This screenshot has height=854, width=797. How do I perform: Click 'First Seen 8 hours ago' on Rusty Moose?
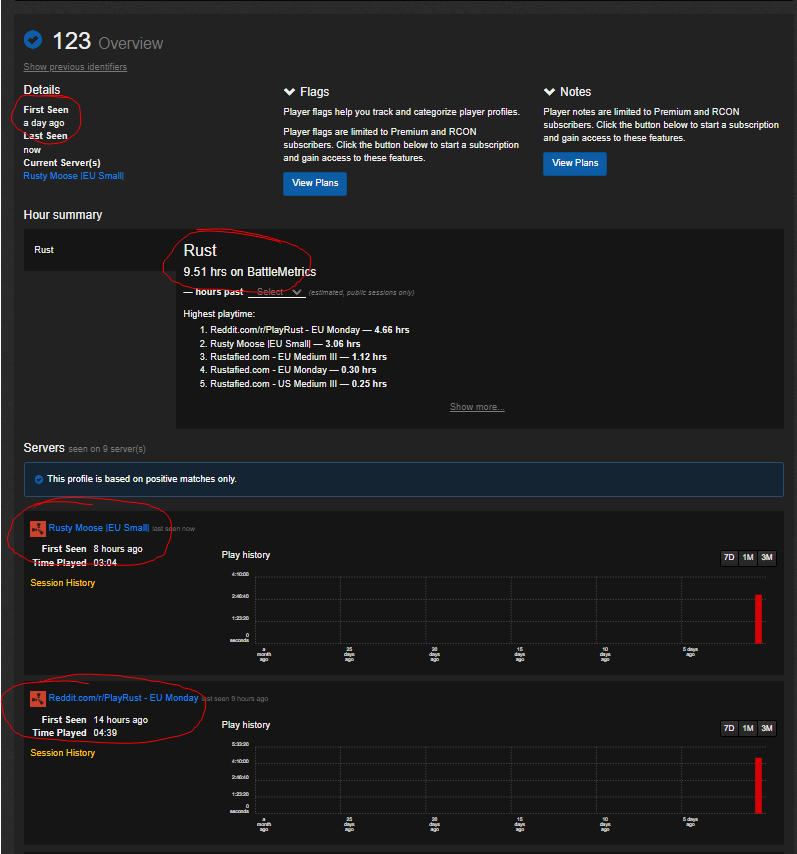click(x=92, y=549)
